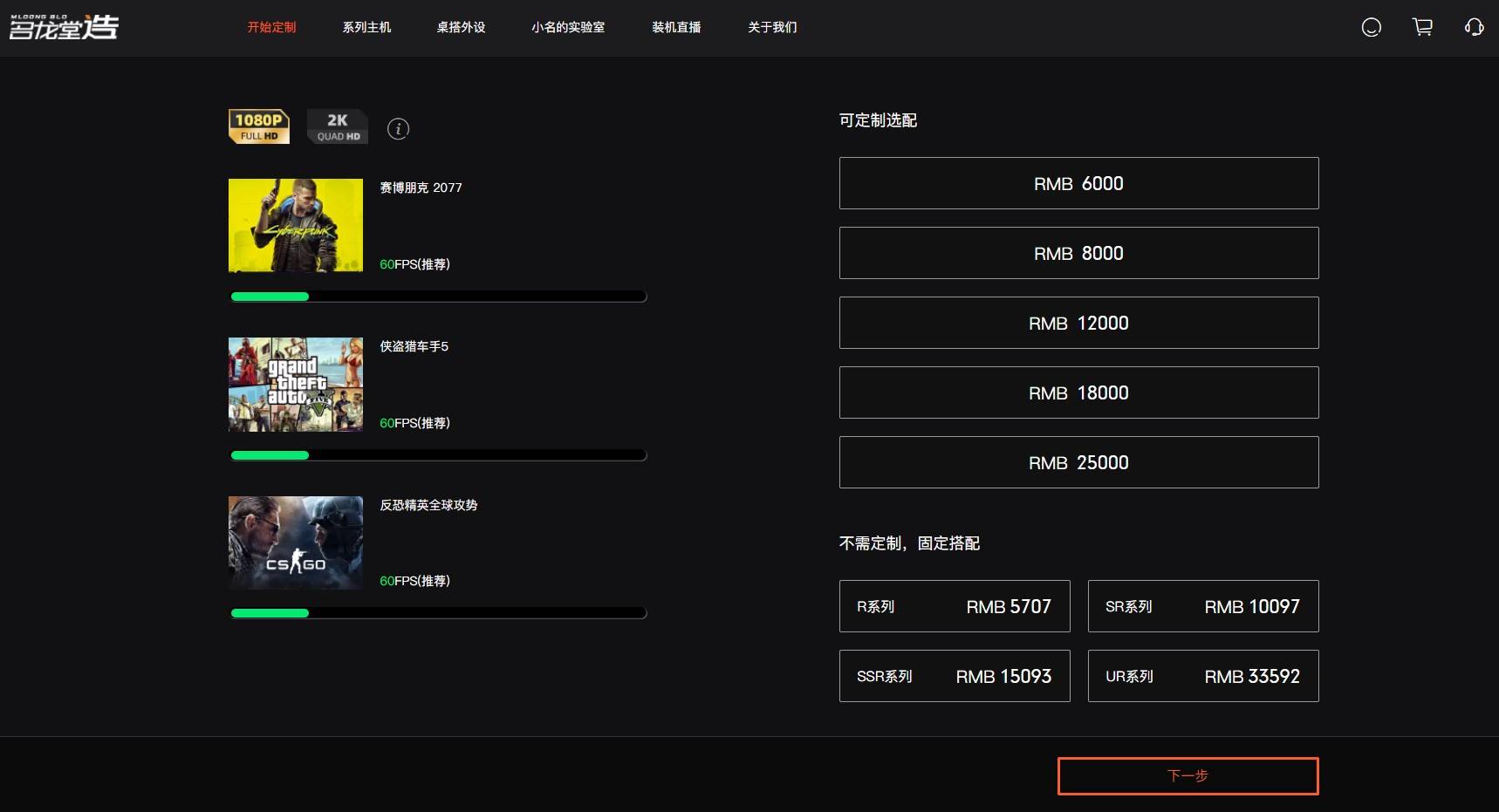Click the 反恐精英全球攻势 FPS progress bar
This screenshot has height=812, width=1499.
pos(438,613)
